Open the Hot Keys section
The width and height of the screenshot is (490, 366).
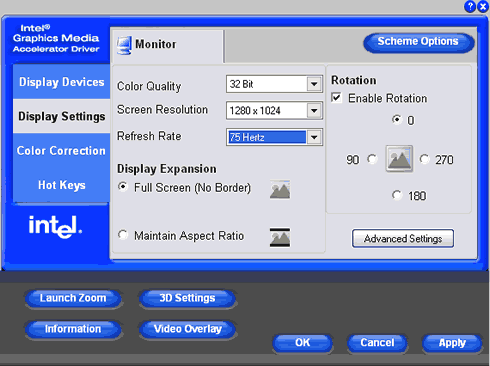(x=61, y=185)
